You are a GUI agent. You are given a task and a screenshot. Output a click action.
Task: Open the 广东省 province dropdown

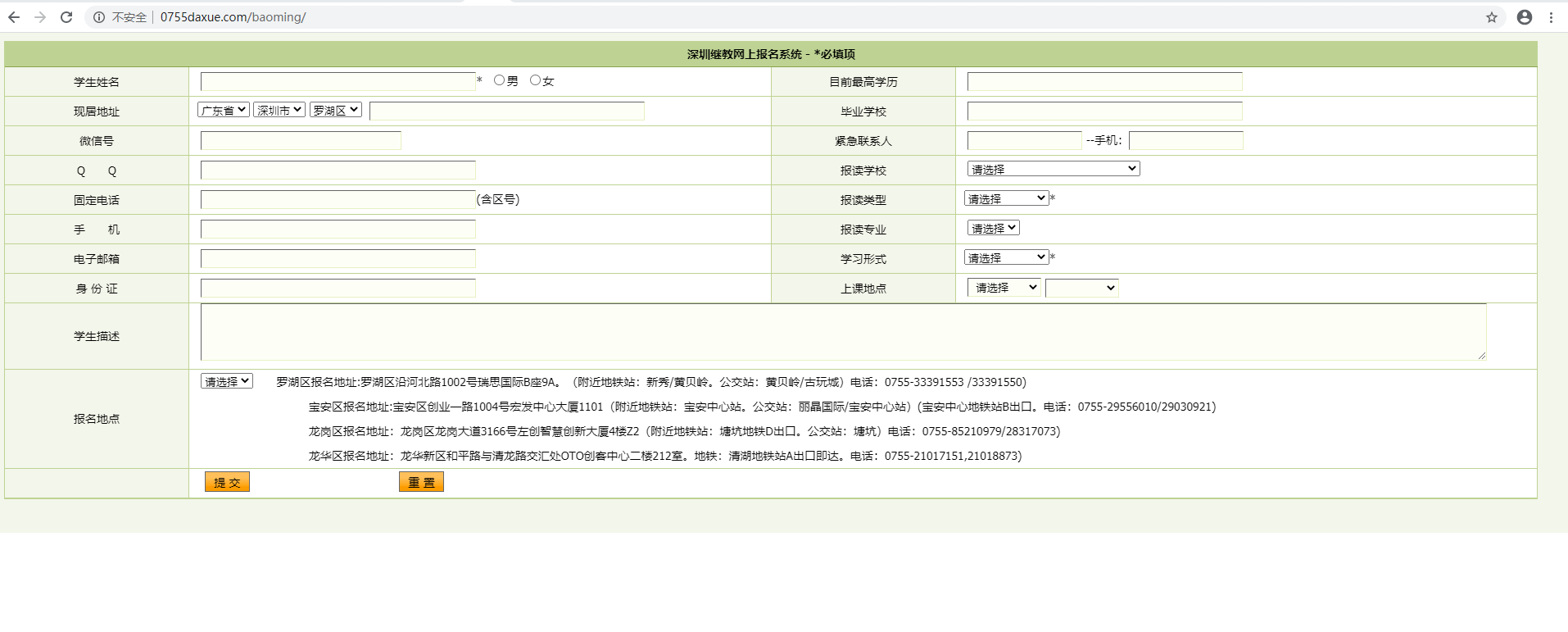(223, 110)
